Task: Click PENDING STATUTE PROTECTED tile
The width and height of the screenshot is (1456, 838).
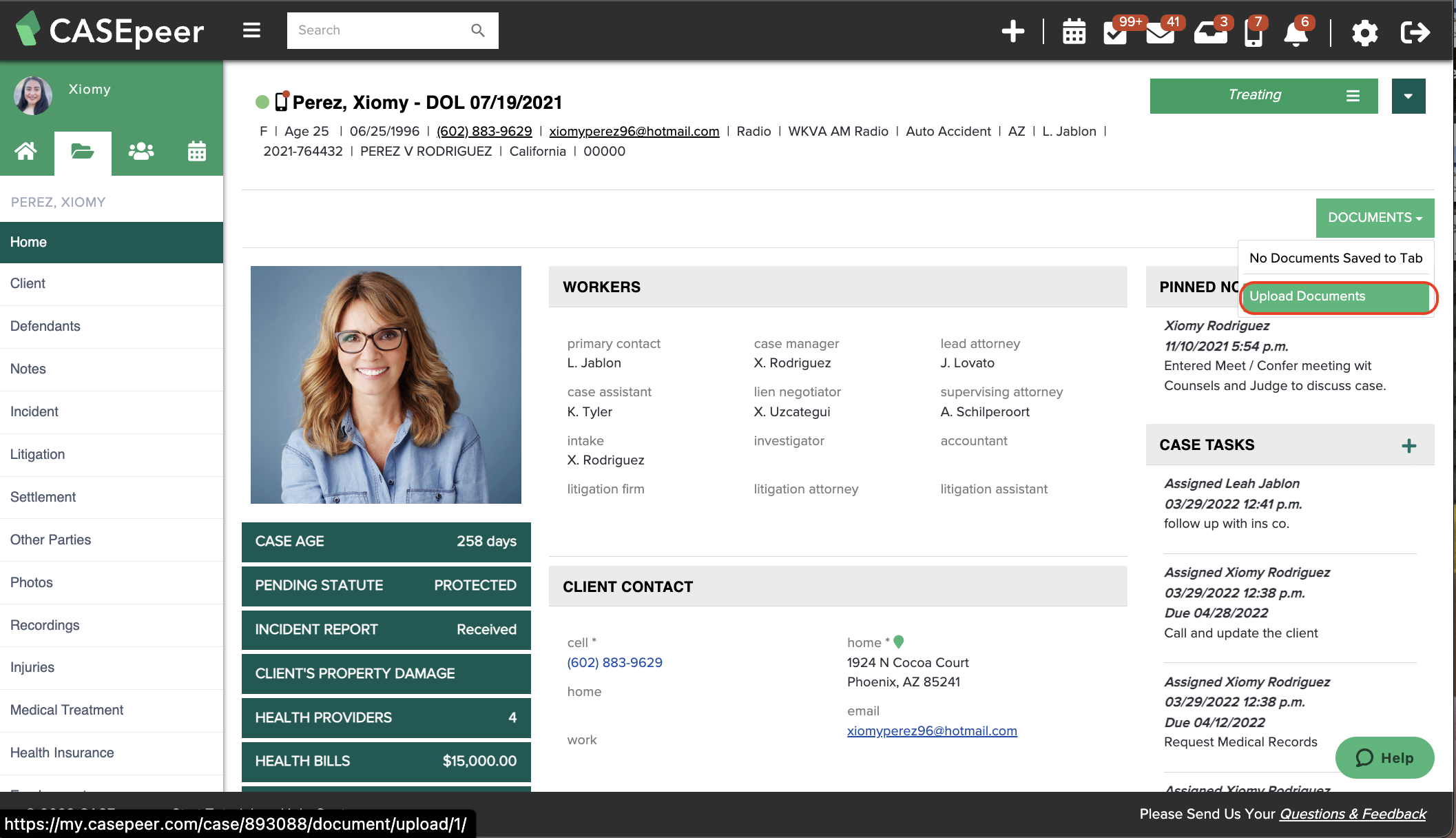Action: coord(386,586)
